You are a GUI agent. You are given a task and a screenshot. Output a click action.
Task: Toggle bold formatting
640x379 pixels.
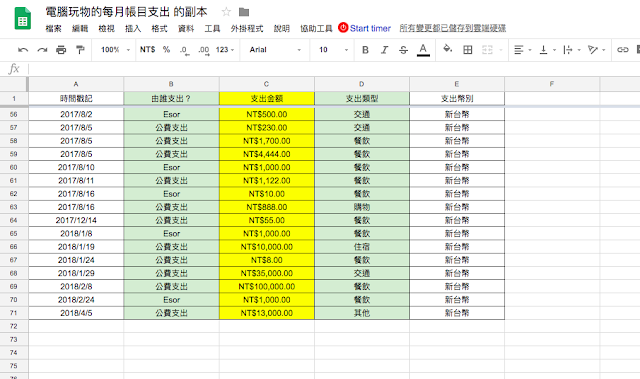point(365,50)
